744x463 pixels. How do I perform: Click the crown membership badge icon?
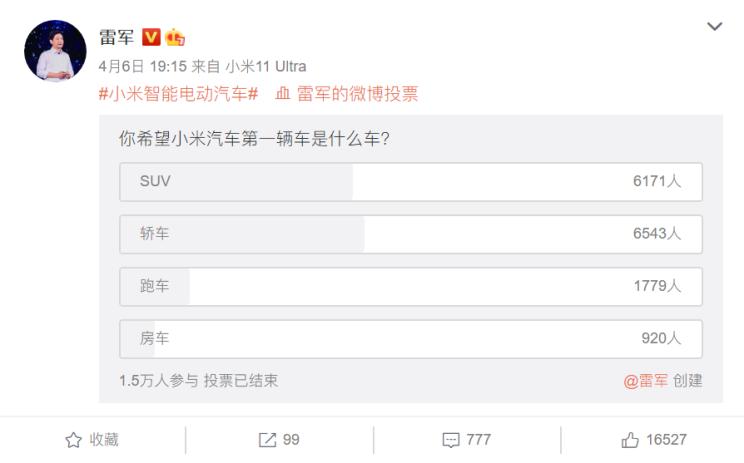[175, 37]
